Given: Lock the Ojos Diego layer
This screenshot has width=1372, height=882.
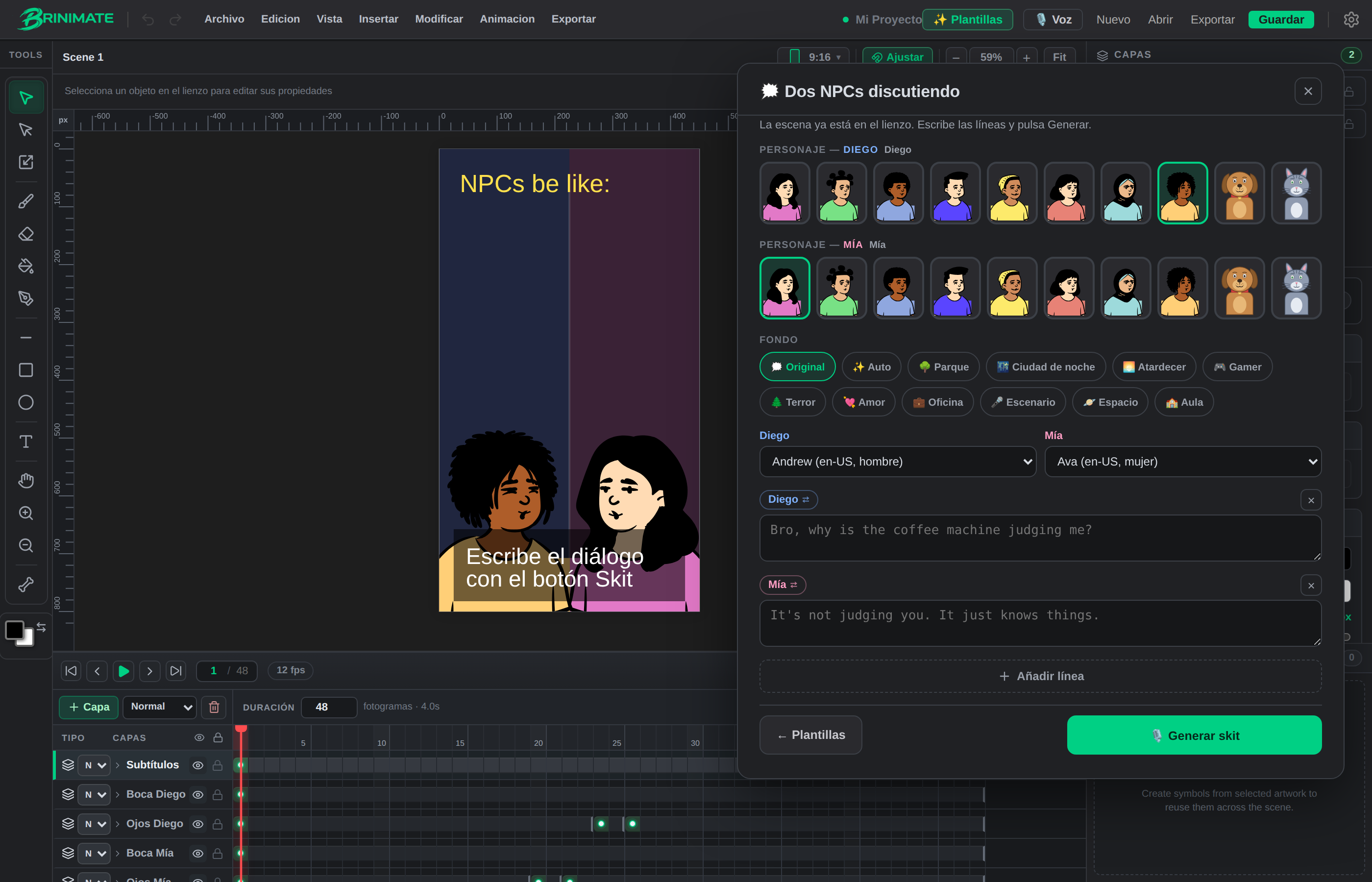Looking at the screenshot, I should (218, 824).
